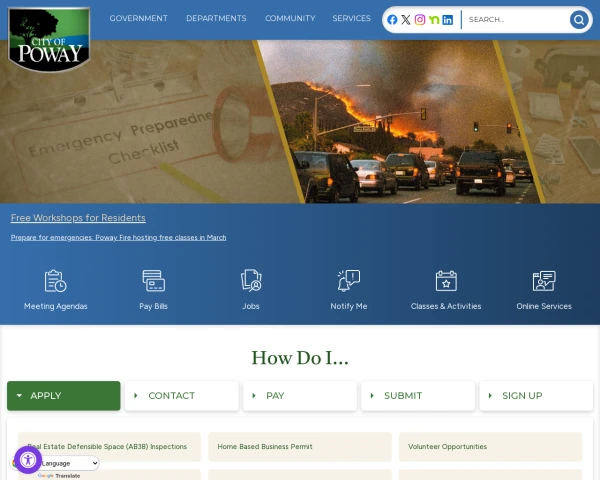Open the Notify Me bell icon
The height and width of the screenshot is (480, 600).
349,281
